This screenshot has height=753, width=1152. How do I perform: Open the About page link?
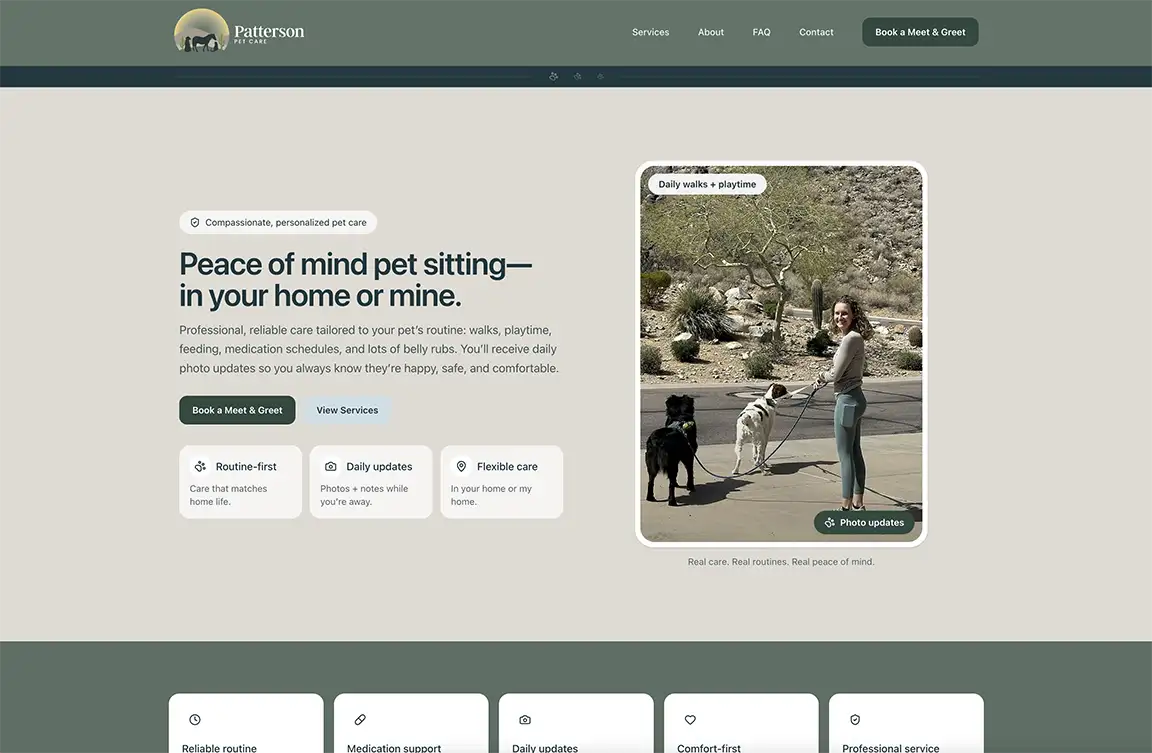[x=710, y=31]
